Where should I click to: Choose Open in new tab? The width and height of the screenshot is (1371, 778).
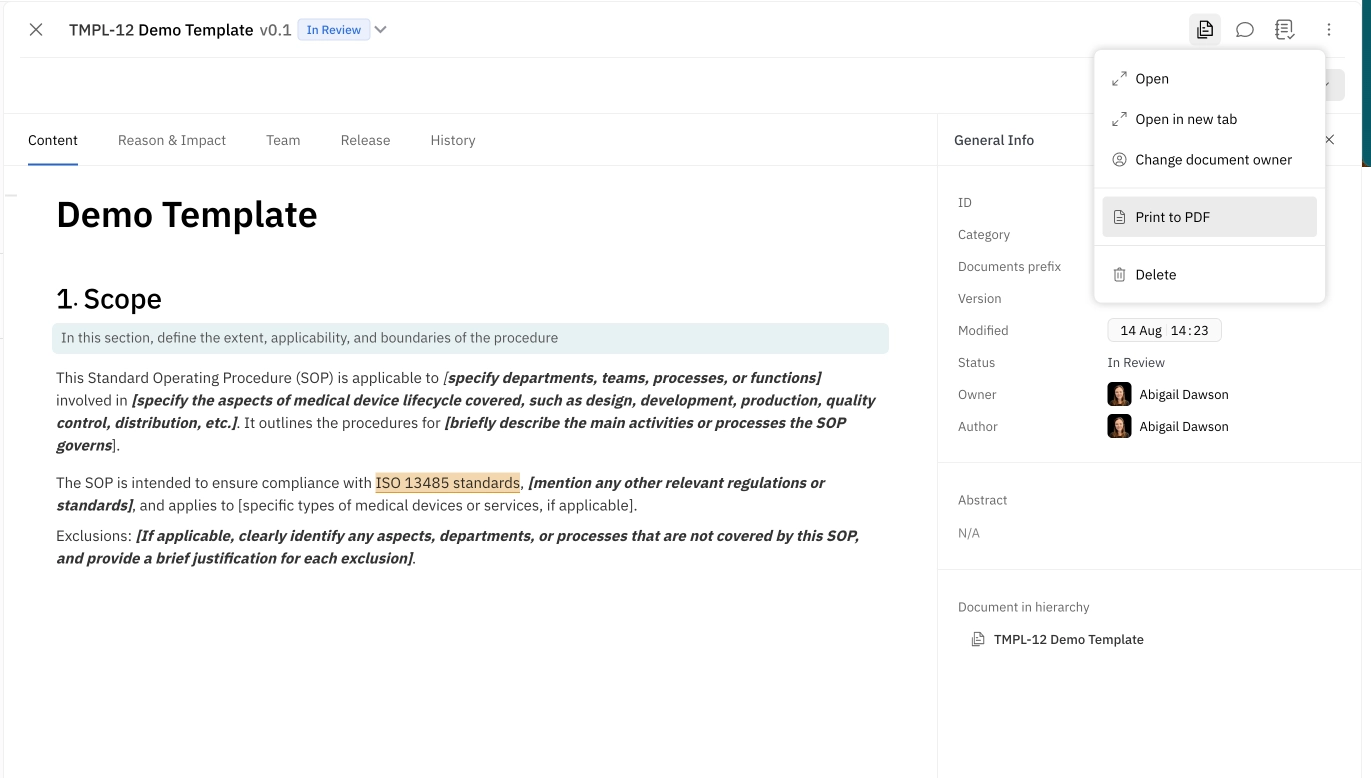click(x=1185, y=119)
